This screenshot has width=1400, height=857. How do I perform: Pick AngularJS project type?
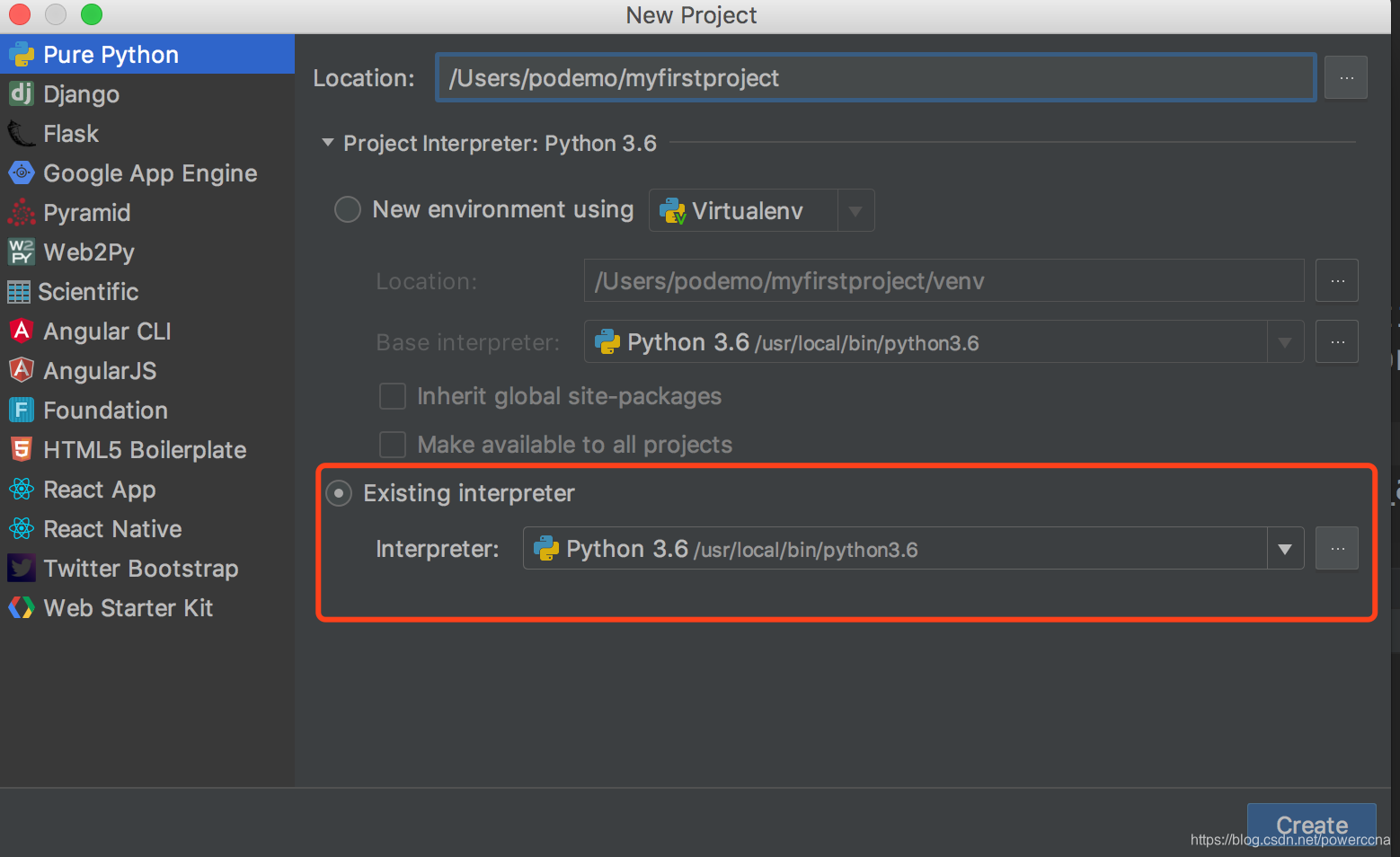click(147, 371)
